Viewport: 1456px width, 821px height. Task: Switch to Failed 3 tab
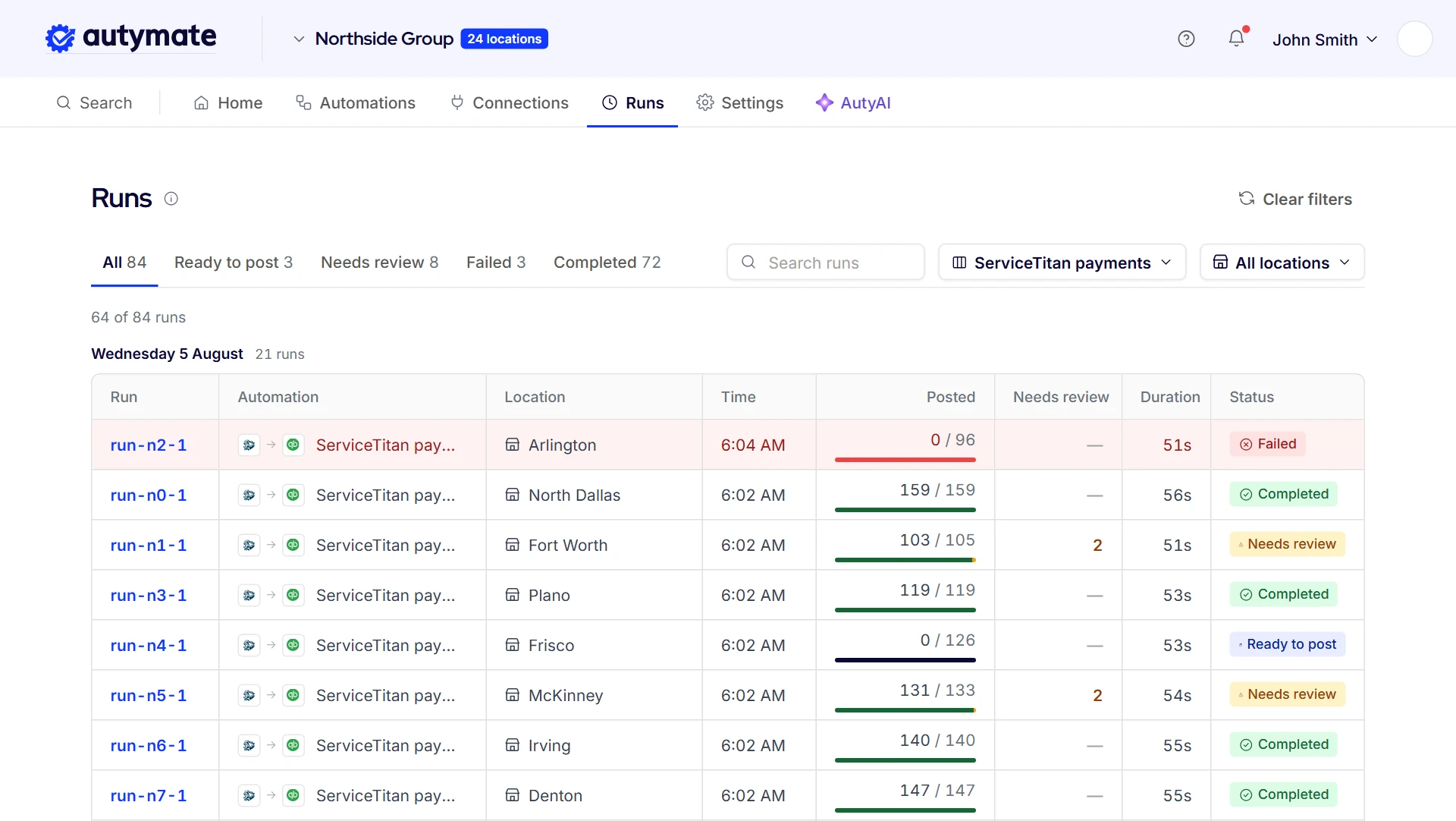(x=496, y=263)
